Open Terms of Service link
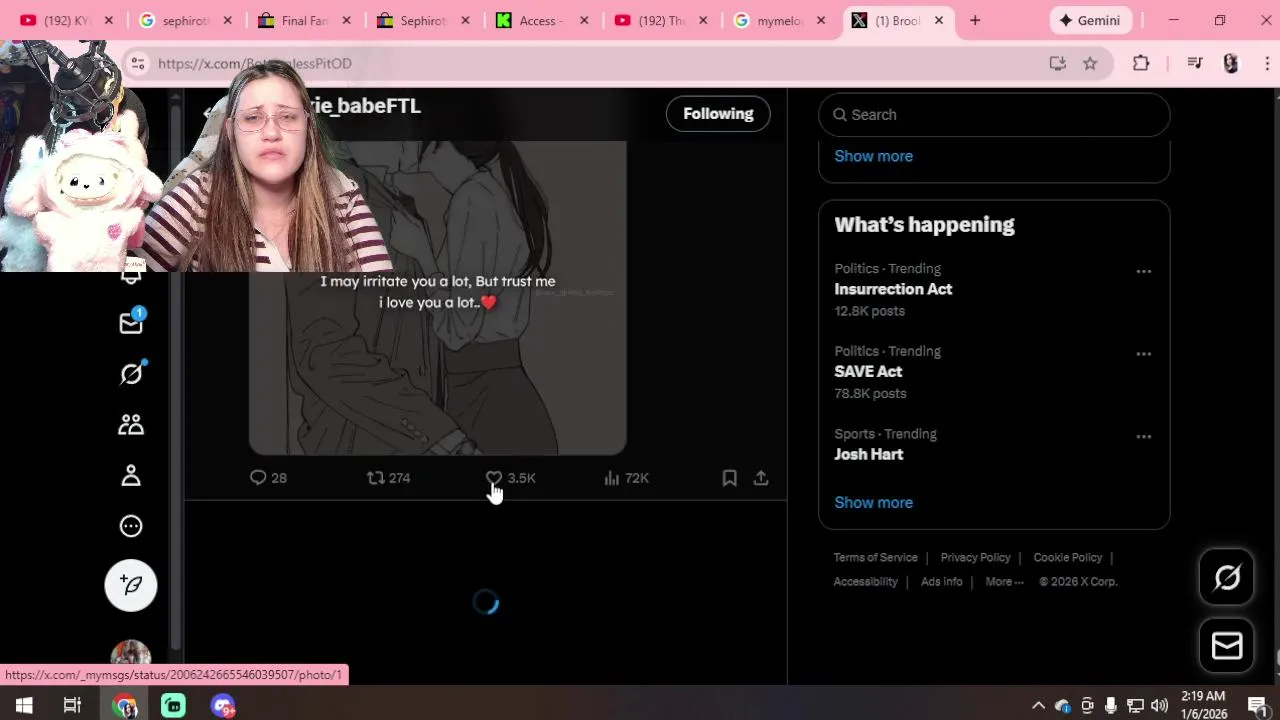The height and width of the screenshot is (720, 1280). point(875,557)
